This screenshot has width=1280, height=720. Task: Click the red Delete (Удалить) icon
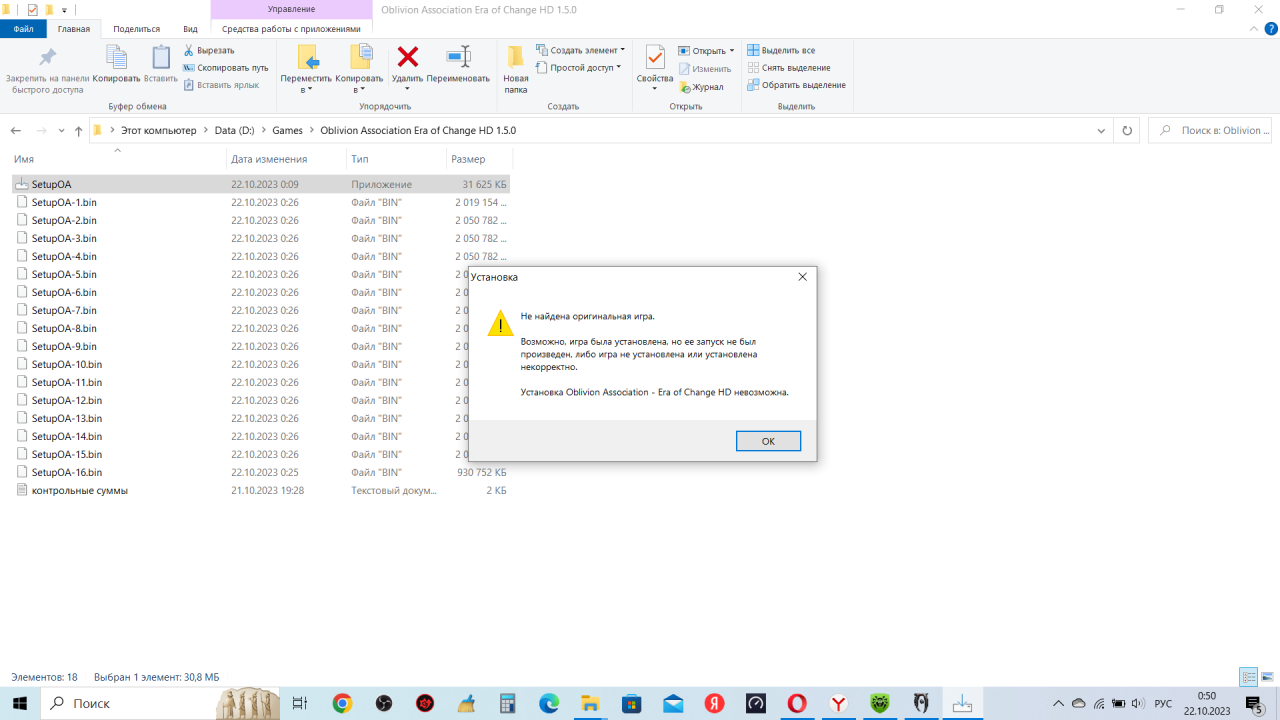407,58
